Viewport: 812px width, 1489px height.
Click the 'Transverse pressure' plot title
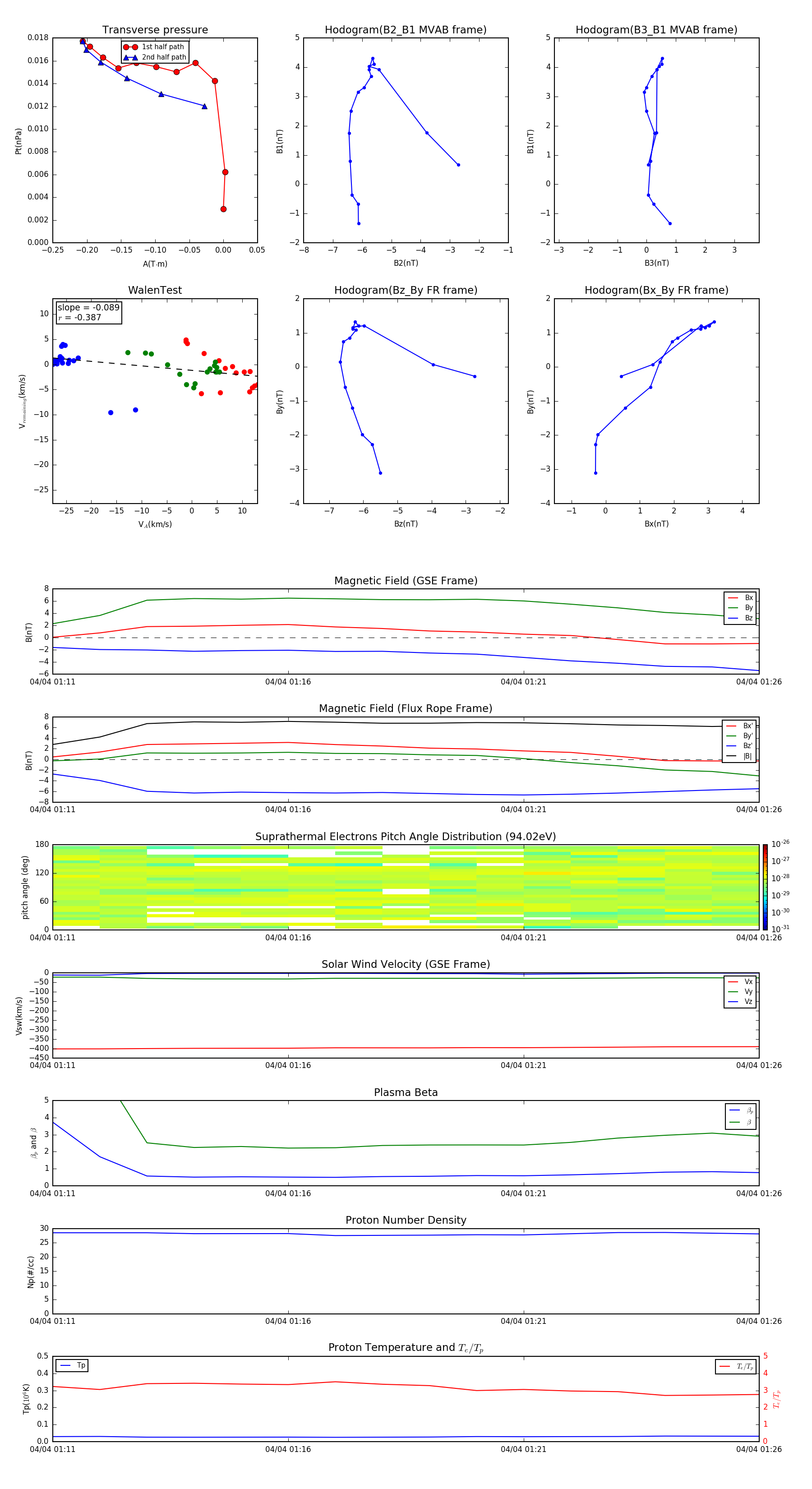(155, 30)
